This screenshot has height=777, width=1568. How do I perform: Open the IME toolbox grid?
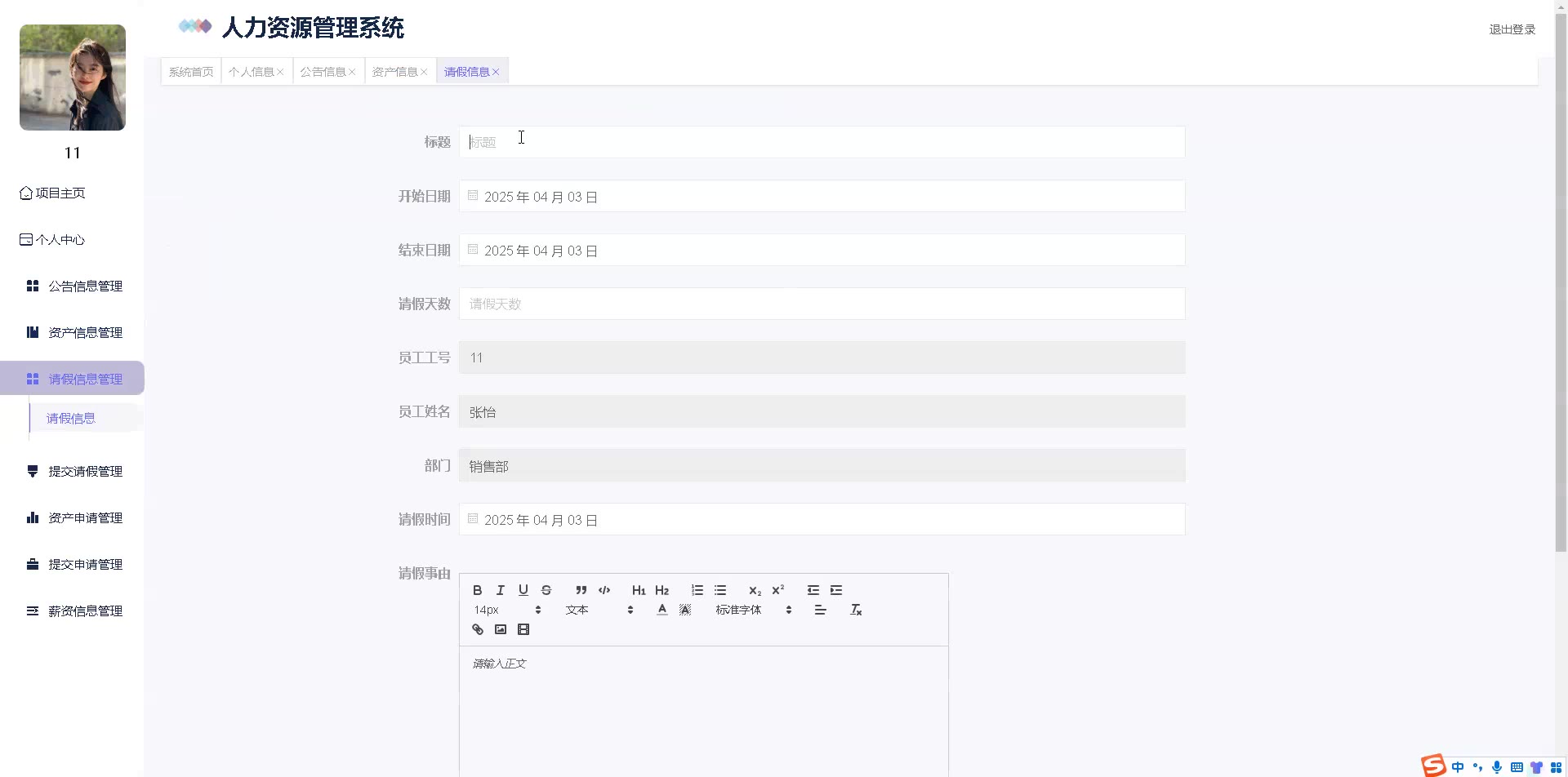pos(1556,767)
